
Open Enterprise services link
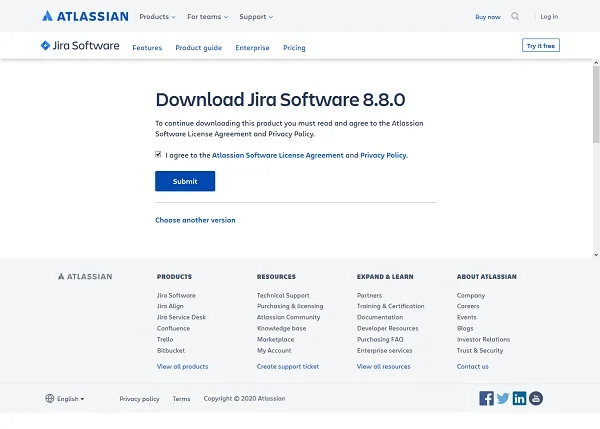coord(385,351)
